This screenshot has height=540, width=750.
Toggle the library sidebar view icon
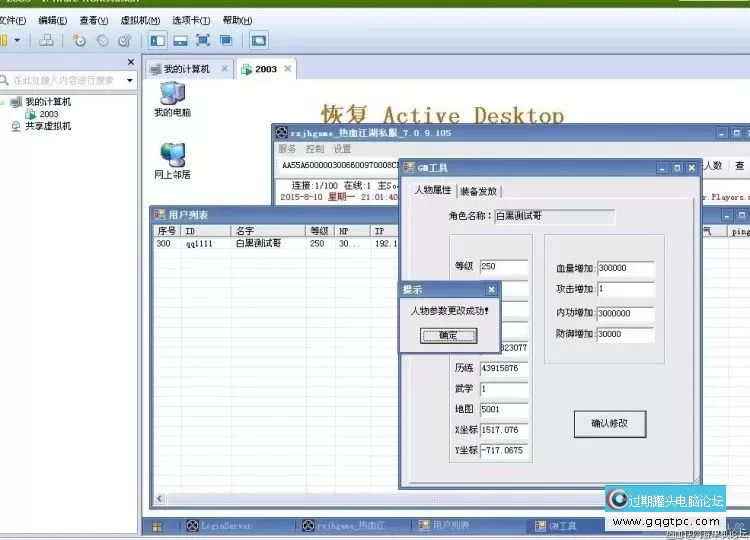(x=157, y=40)
